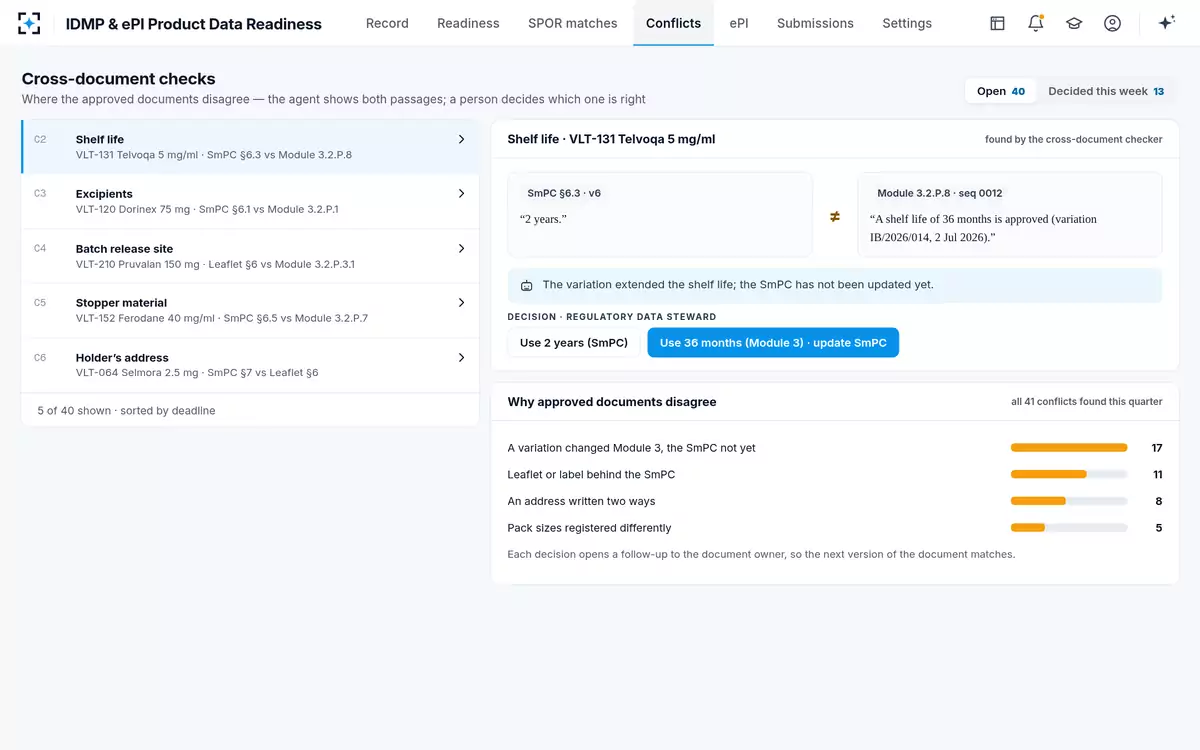Select conflict C4 Batch release site
The width and height of the screenshot is (1200, 750).
coord(250,256)
